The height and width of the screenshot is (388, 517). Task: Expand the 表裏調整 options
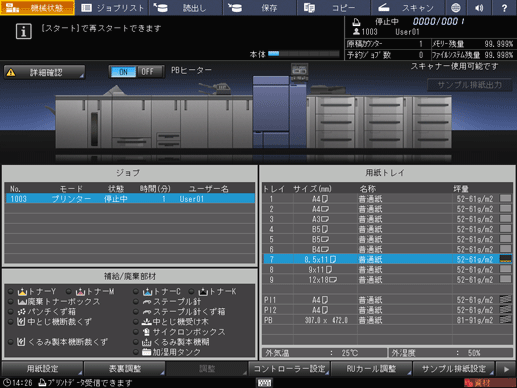tap(125, 369)
